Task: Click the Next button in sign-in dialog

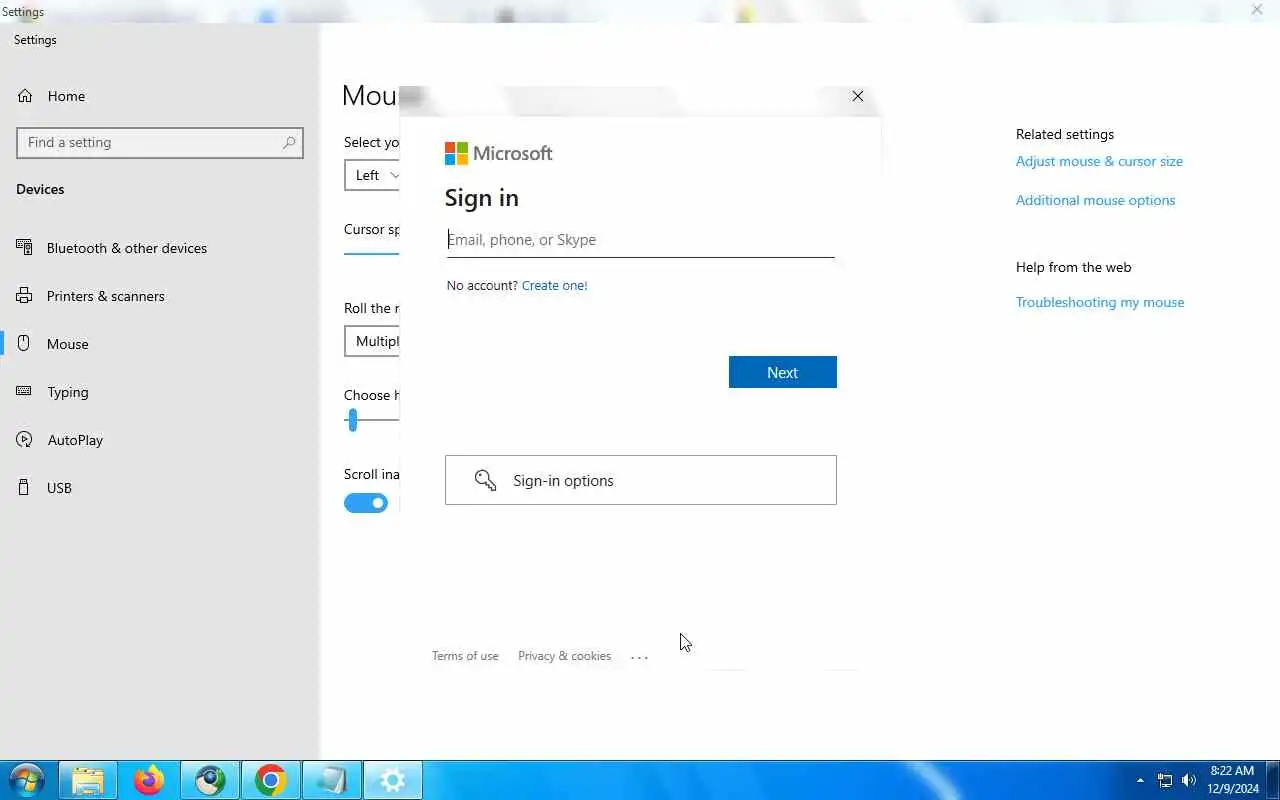Action: point(782,372)
